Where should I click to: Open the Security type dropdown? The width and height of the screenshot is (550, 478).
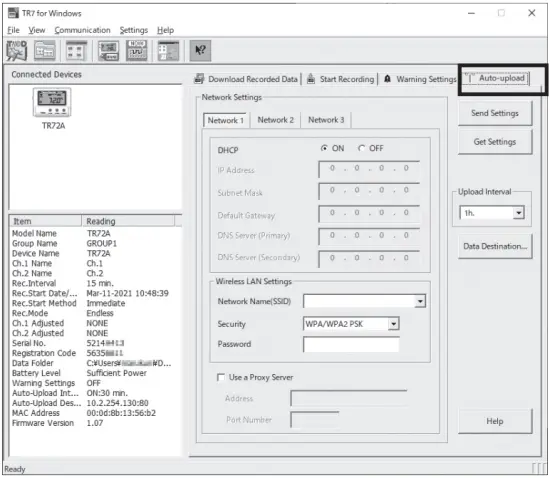394,324
